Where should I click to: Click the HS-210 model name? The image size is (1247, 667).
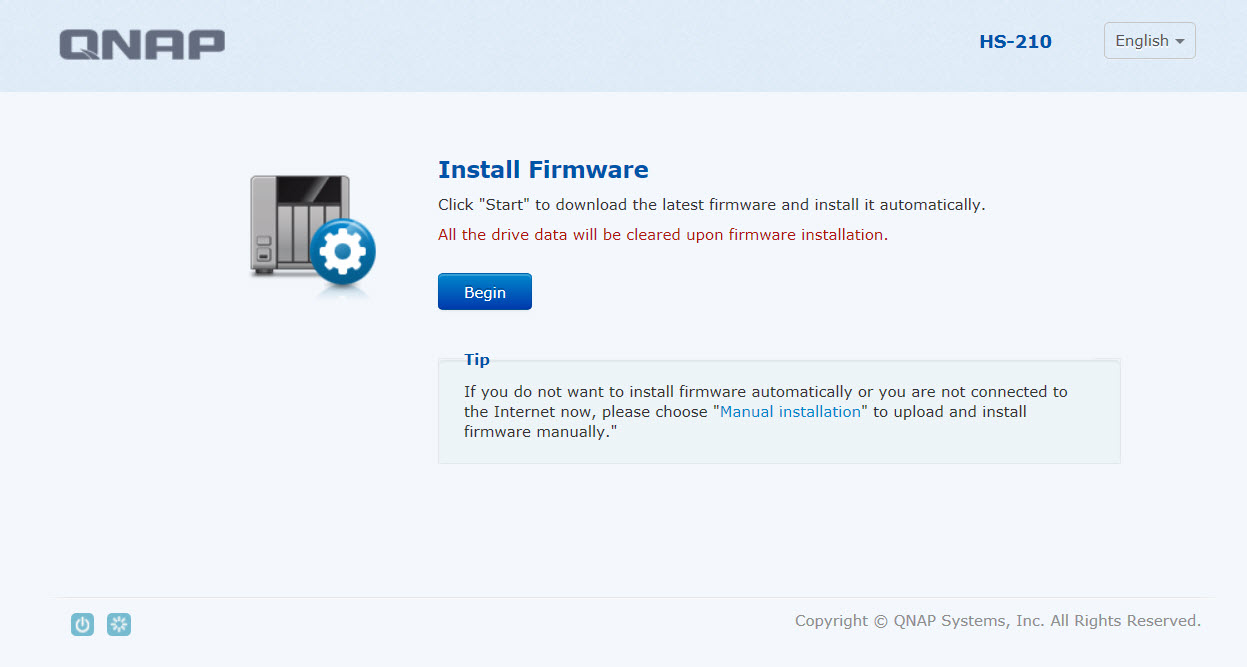click(x=1015, y=42)
